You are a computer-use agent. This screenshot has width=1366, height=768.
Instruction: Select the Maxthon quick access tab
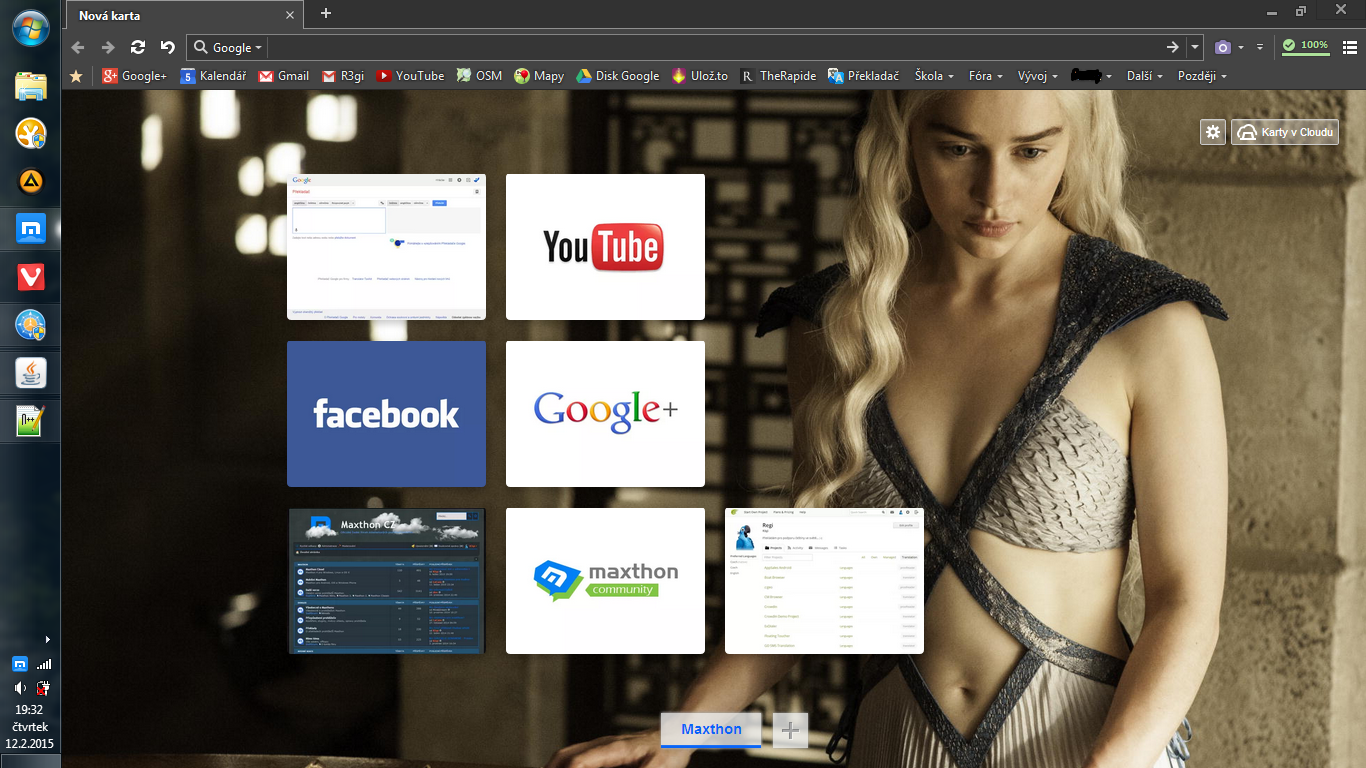point(711,730)
